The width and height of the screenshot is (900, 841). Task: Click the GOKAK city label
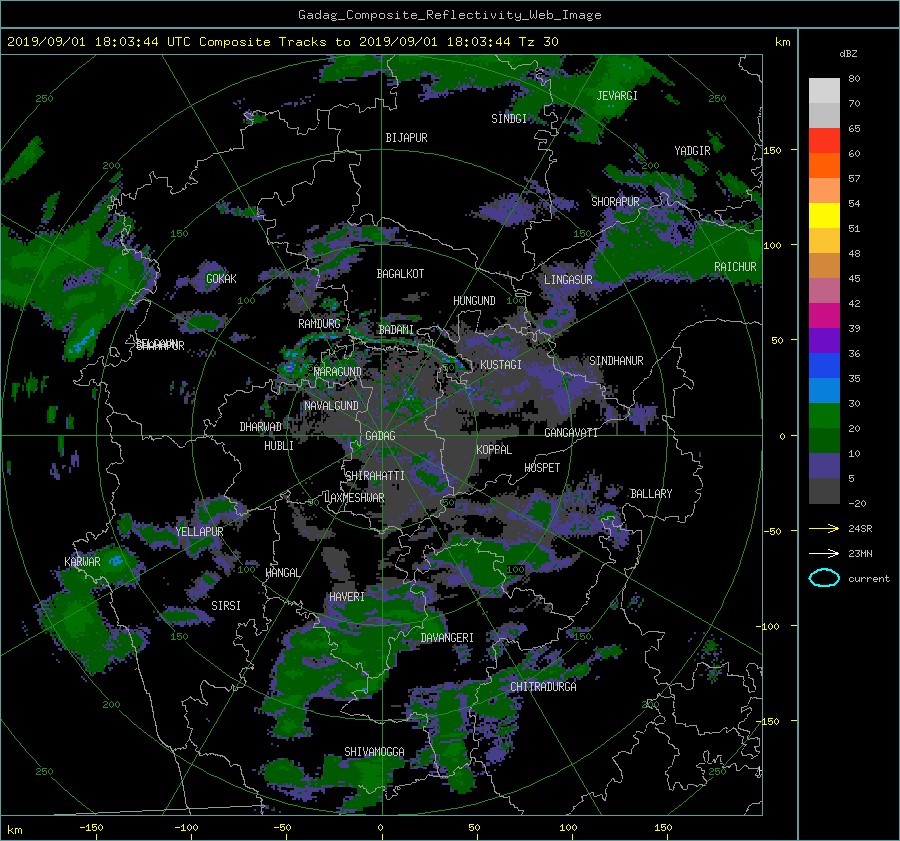(221, 278)
